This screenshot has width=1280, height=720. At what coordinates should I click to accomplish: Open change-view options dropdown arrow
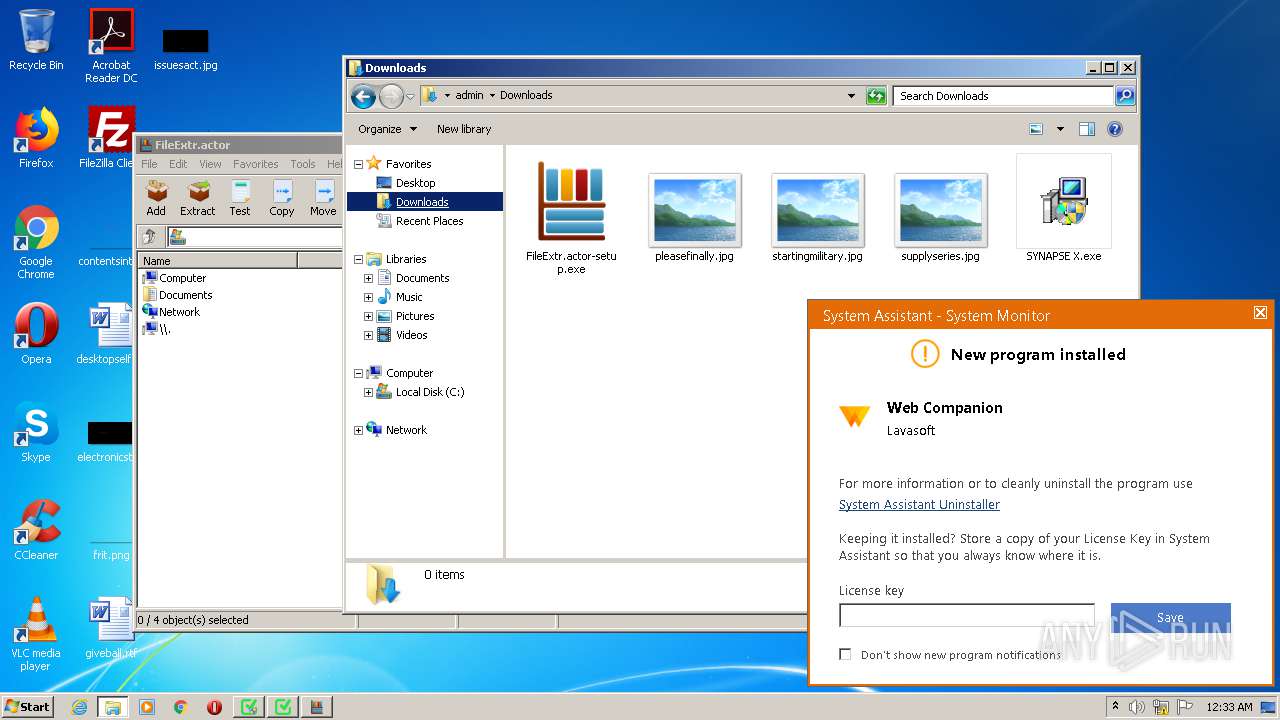pyautogui.click(x=1060, y=129)
